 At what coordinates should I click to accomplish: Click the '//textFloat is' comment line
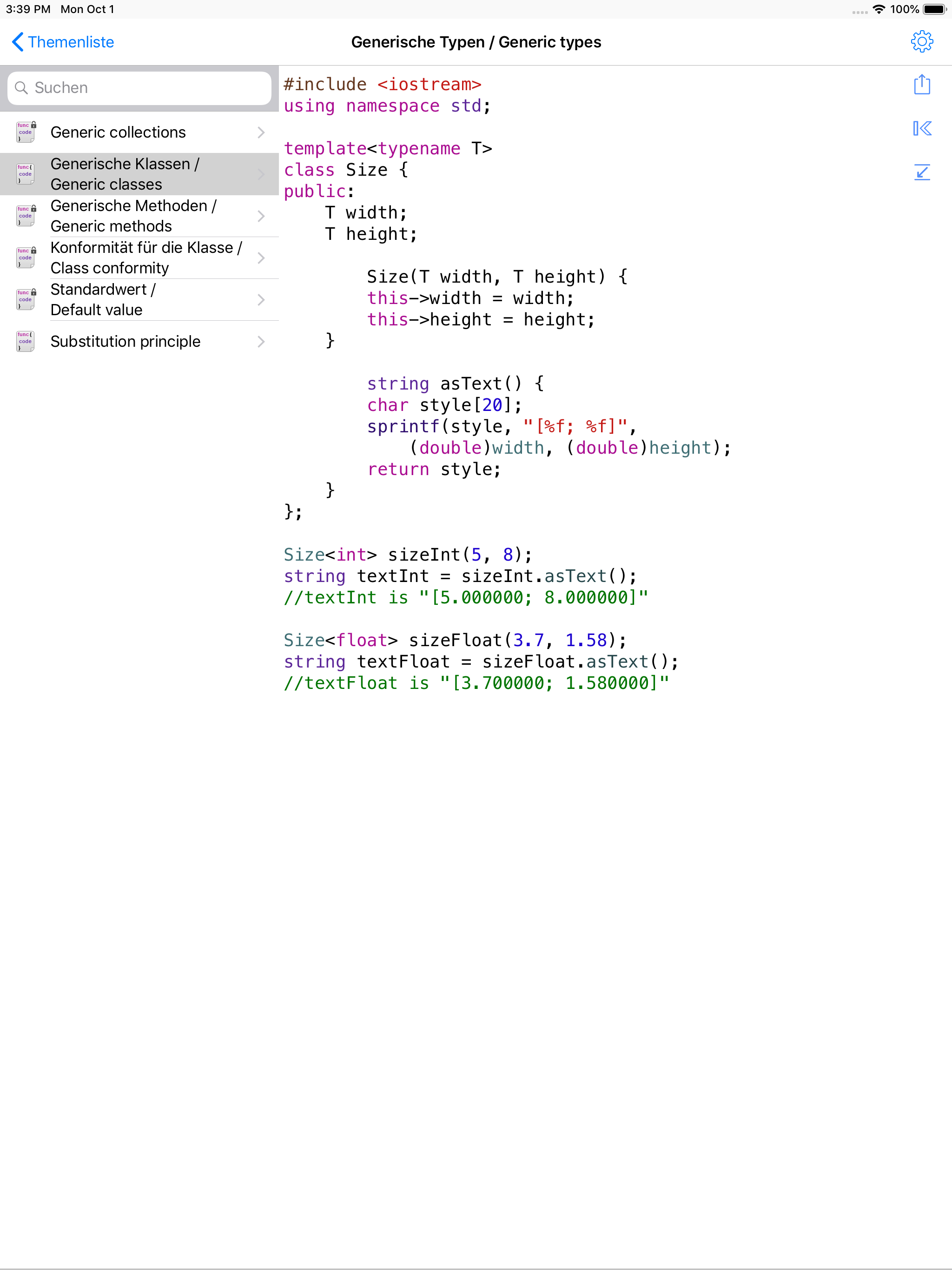pyautogui.click(x=476, y=683)
